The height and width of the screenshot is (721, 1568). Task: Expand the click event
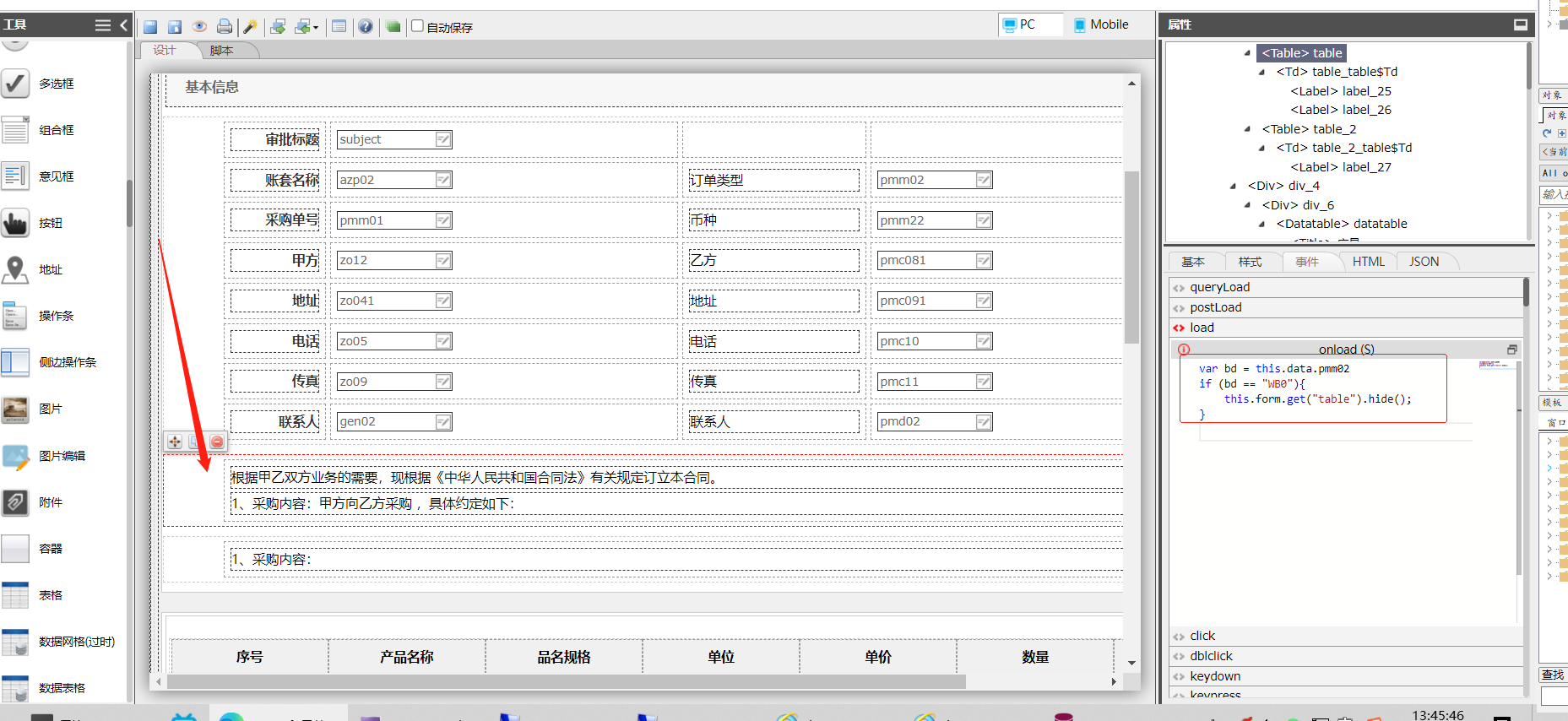tap(1346, 636)
